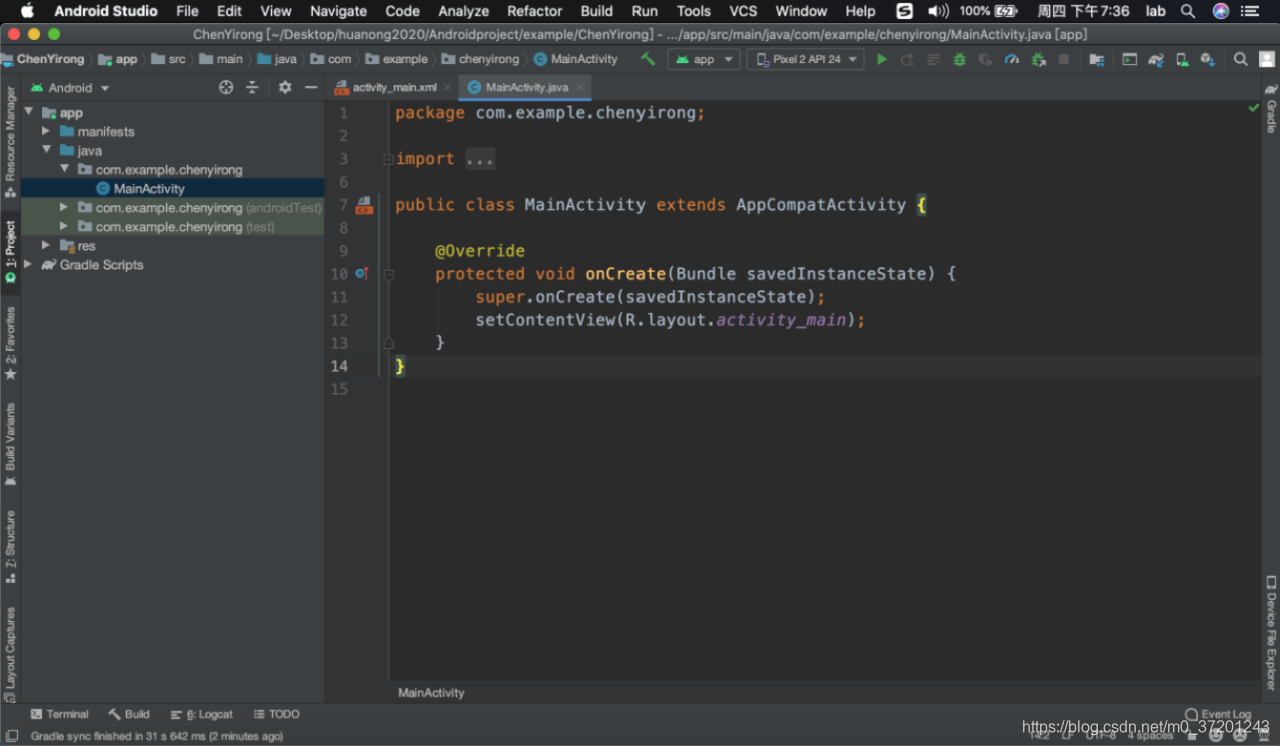Expand com.example.chenyirong (androidTest) package

pyautogui.click(x=64, y=207)
